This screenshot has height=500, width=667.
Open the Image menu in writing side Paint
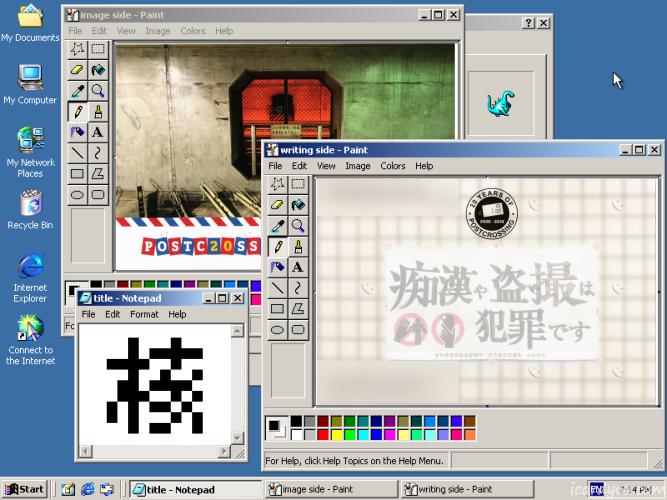[x=357, y=166]
